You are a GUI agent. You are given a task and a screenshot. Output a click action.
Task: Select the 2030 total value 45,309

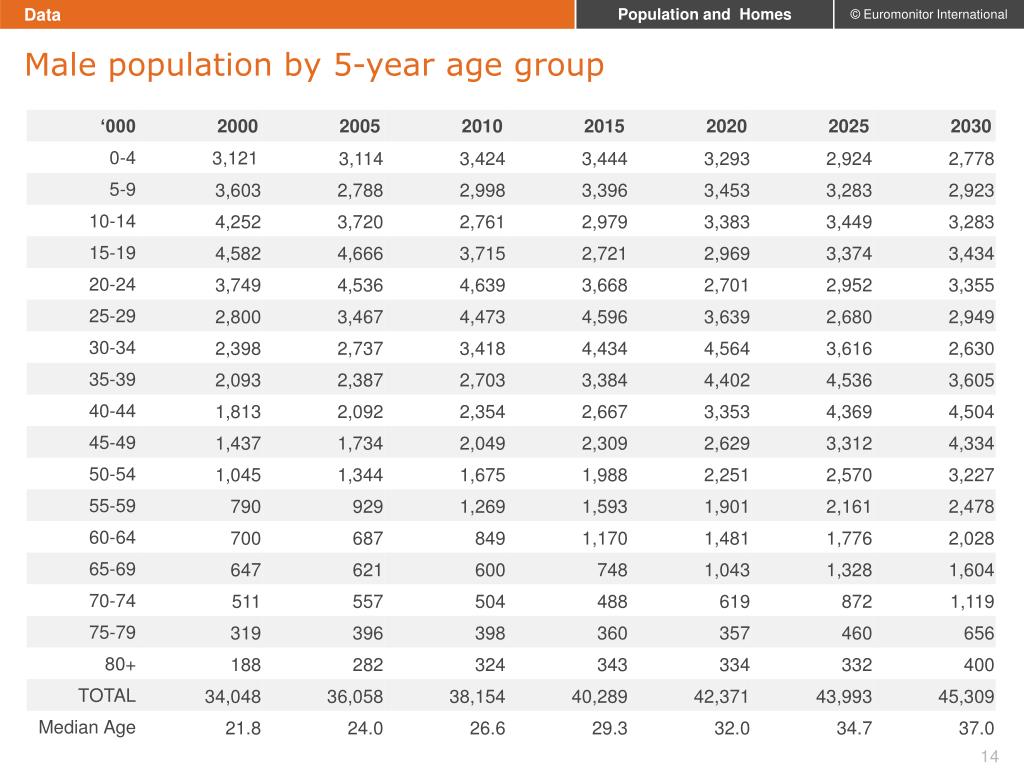[x=966, y=697]
